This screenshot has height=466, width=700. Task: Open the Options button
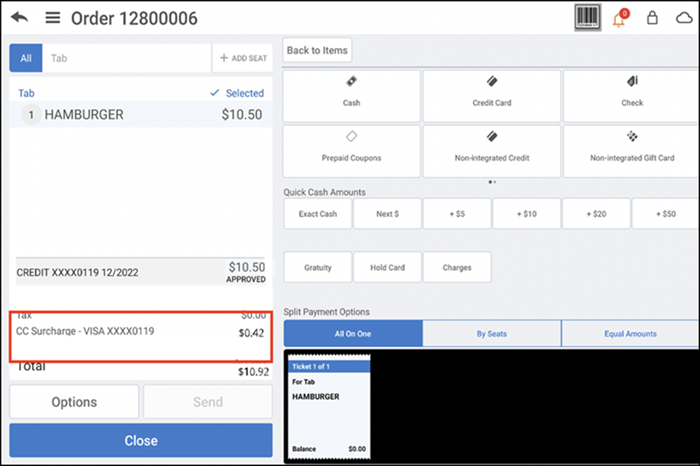click(x=74, y=402)
